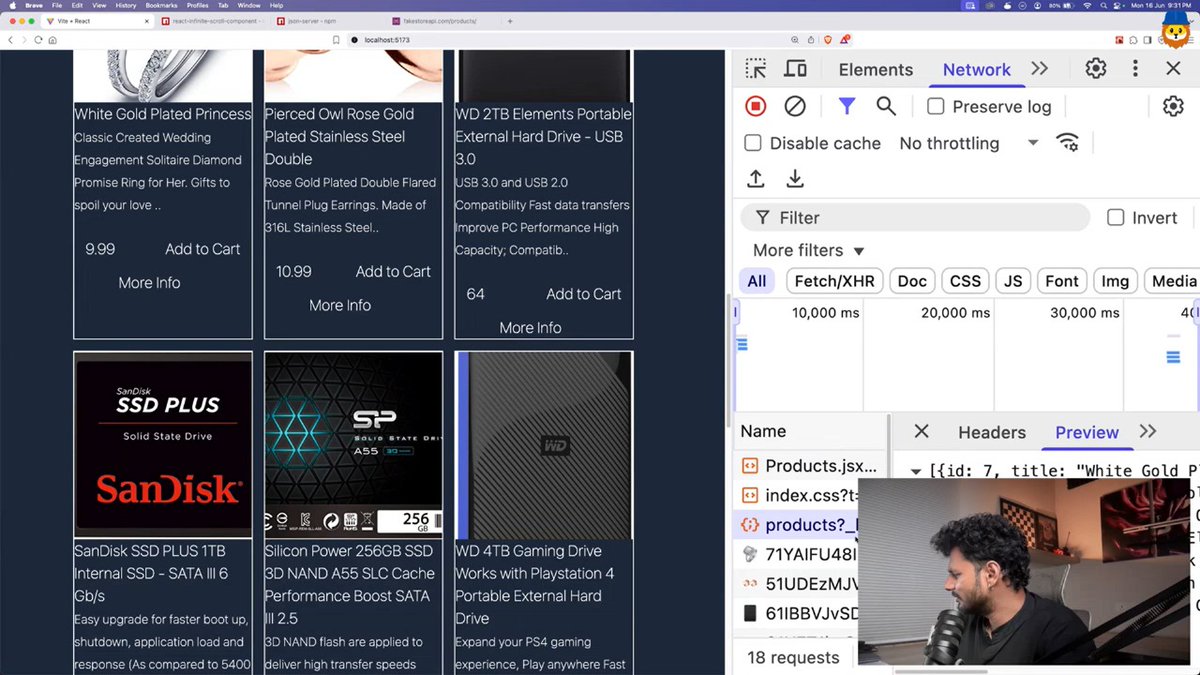Import HAR file upload icon
The image size is (1200, 675).
point(756,179)
